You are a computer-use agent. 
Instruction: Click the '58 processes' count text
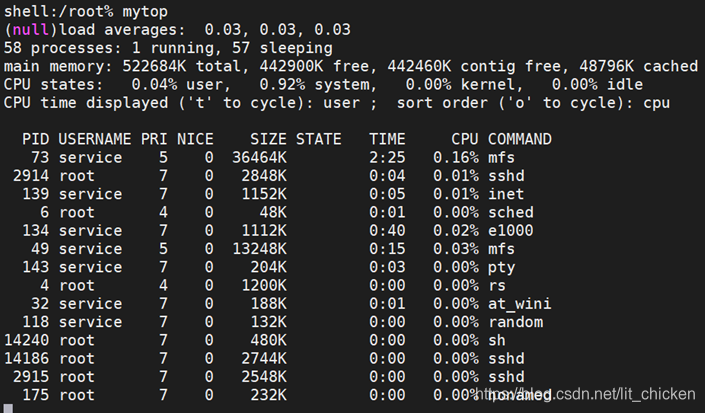coord(62,48)
